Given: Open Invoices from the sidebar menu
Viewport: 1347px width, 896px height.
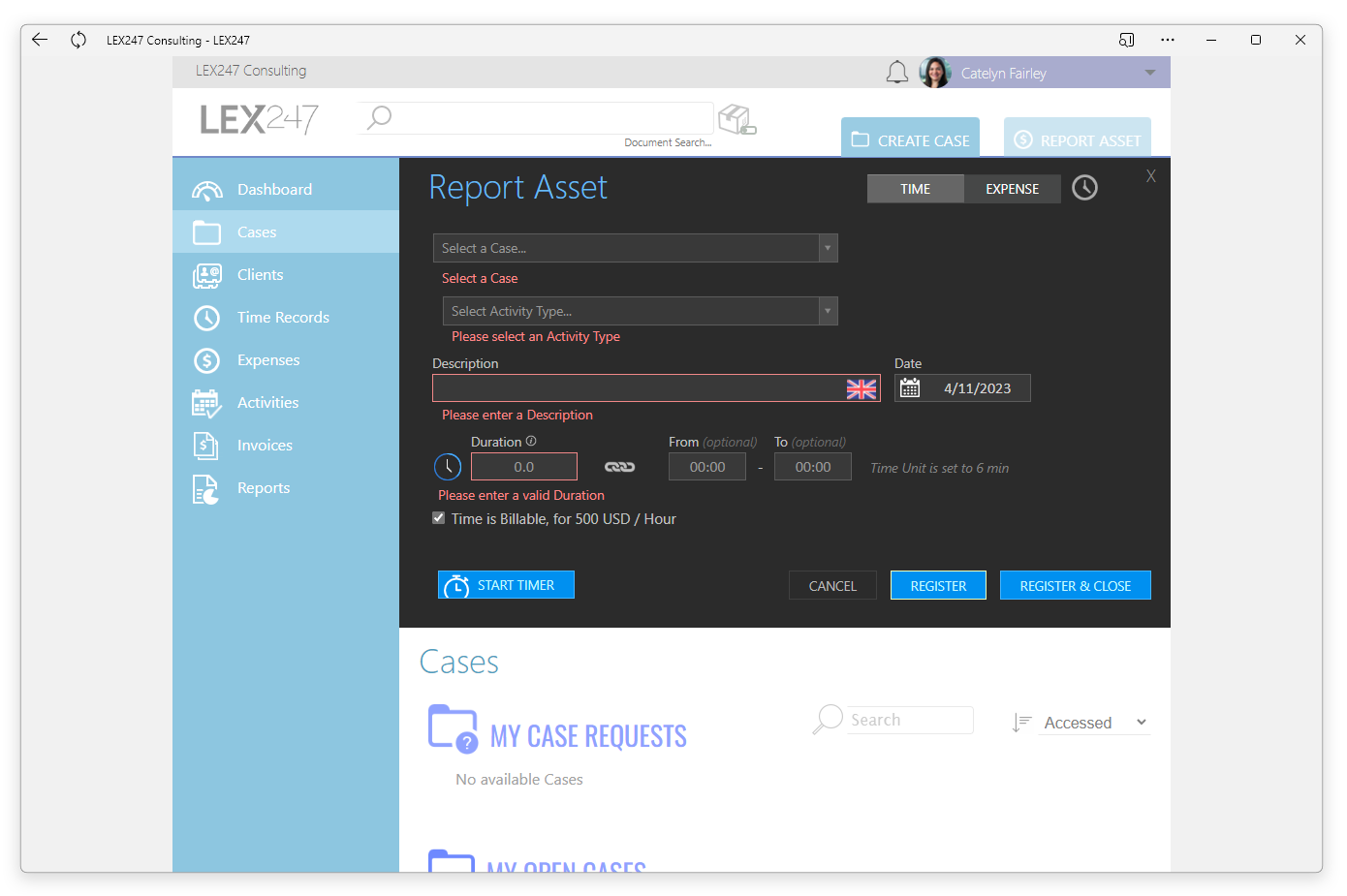Looking at the screenshot, I should click(286, 446).
